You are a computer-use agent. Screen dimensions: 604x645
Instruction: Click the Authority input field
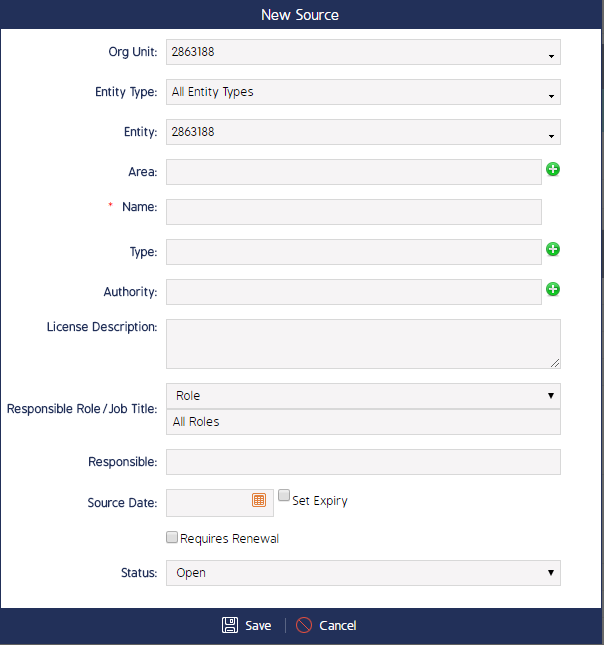click(354, 292)
